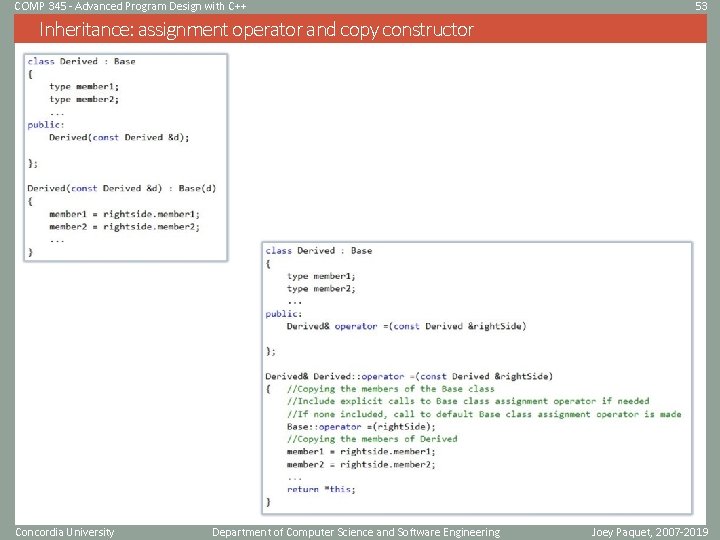This screenshot has width=720, height=540.
Task: Click the Base::operator =(rightSide); line
Action: [x=361, y=427]
